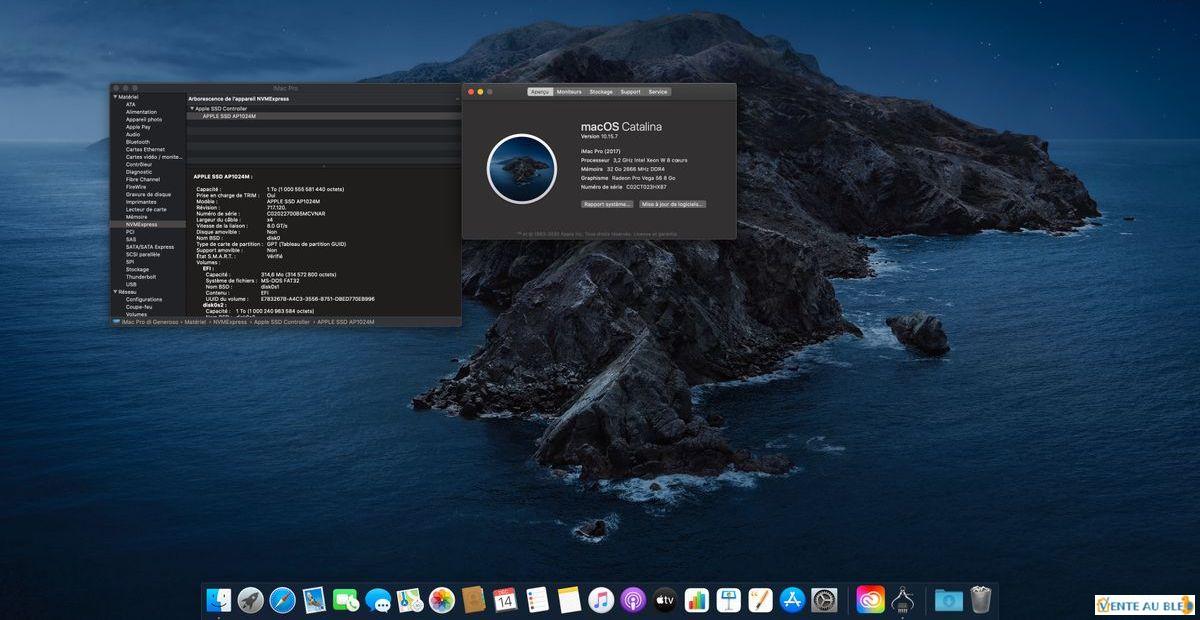Open Safari compass icon in Dock
The width and height of the screenshot is (1200, 620).
[283, 600]
